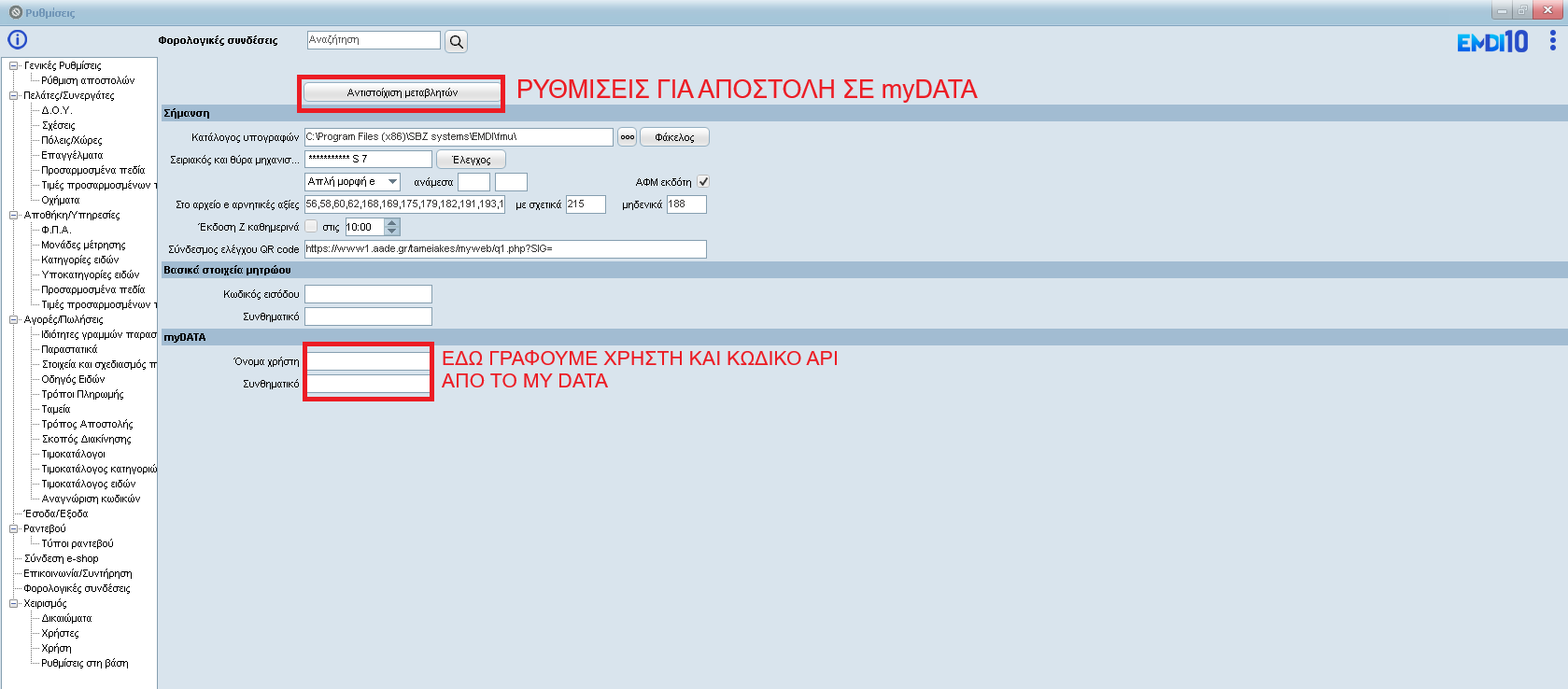Click the myDATA Όνομα χρήστη field

(x=368, y=361)
